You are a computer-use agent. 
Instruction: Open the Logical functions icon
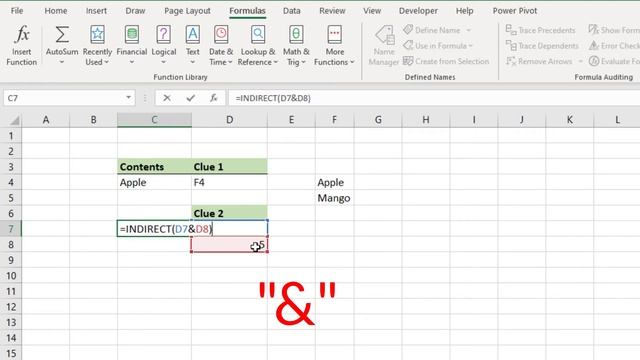[164, 34]
